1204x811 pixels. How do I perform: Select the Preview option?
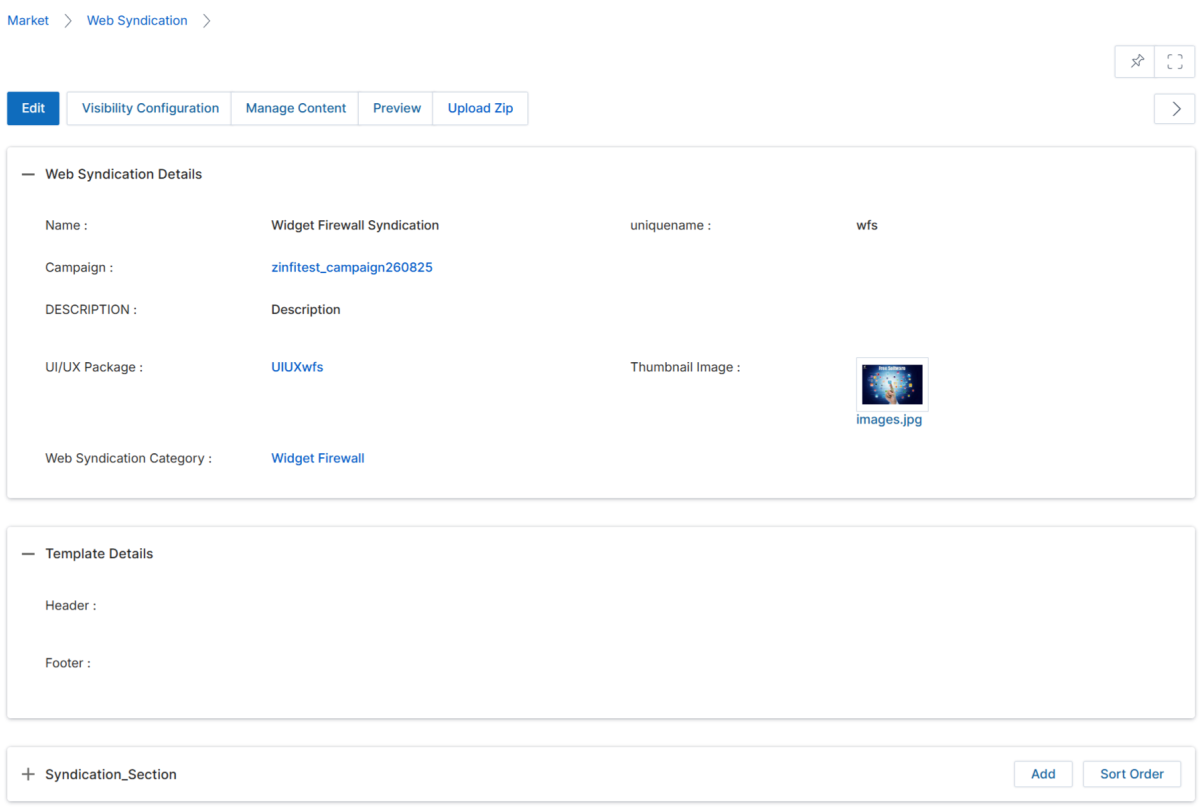[x=397, y=108]
